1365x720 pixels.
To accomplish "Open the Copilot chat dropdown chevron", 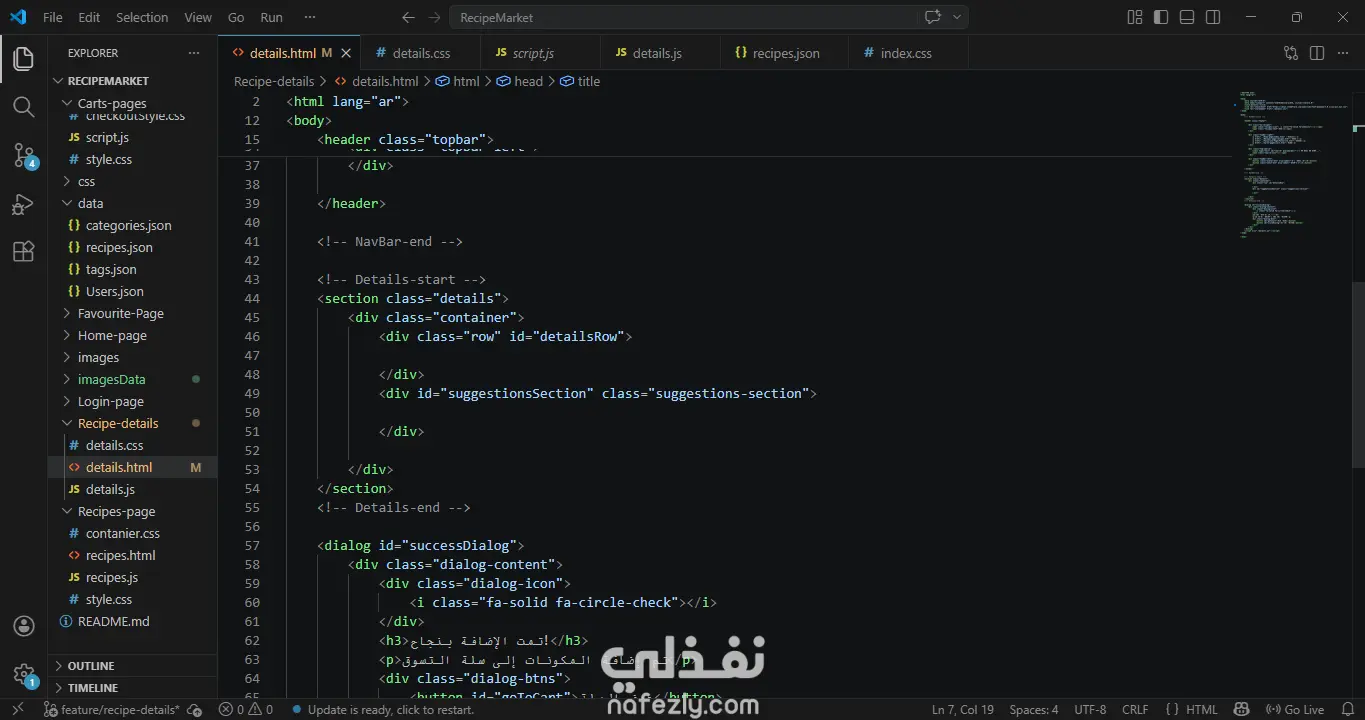I will 957,17.
